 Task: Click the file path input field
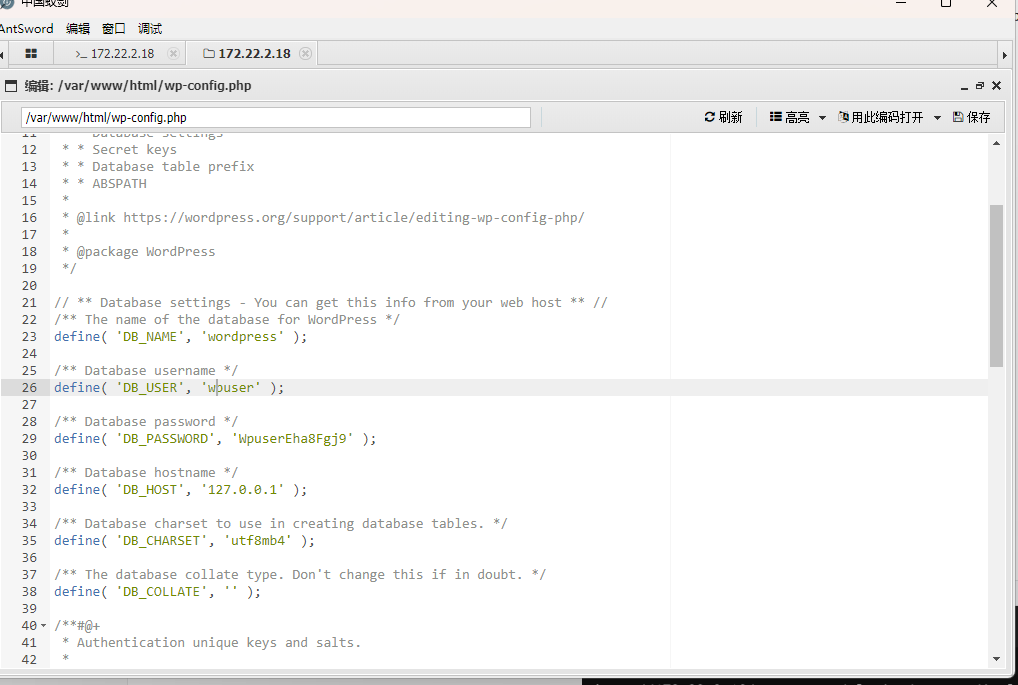[276, 118]
